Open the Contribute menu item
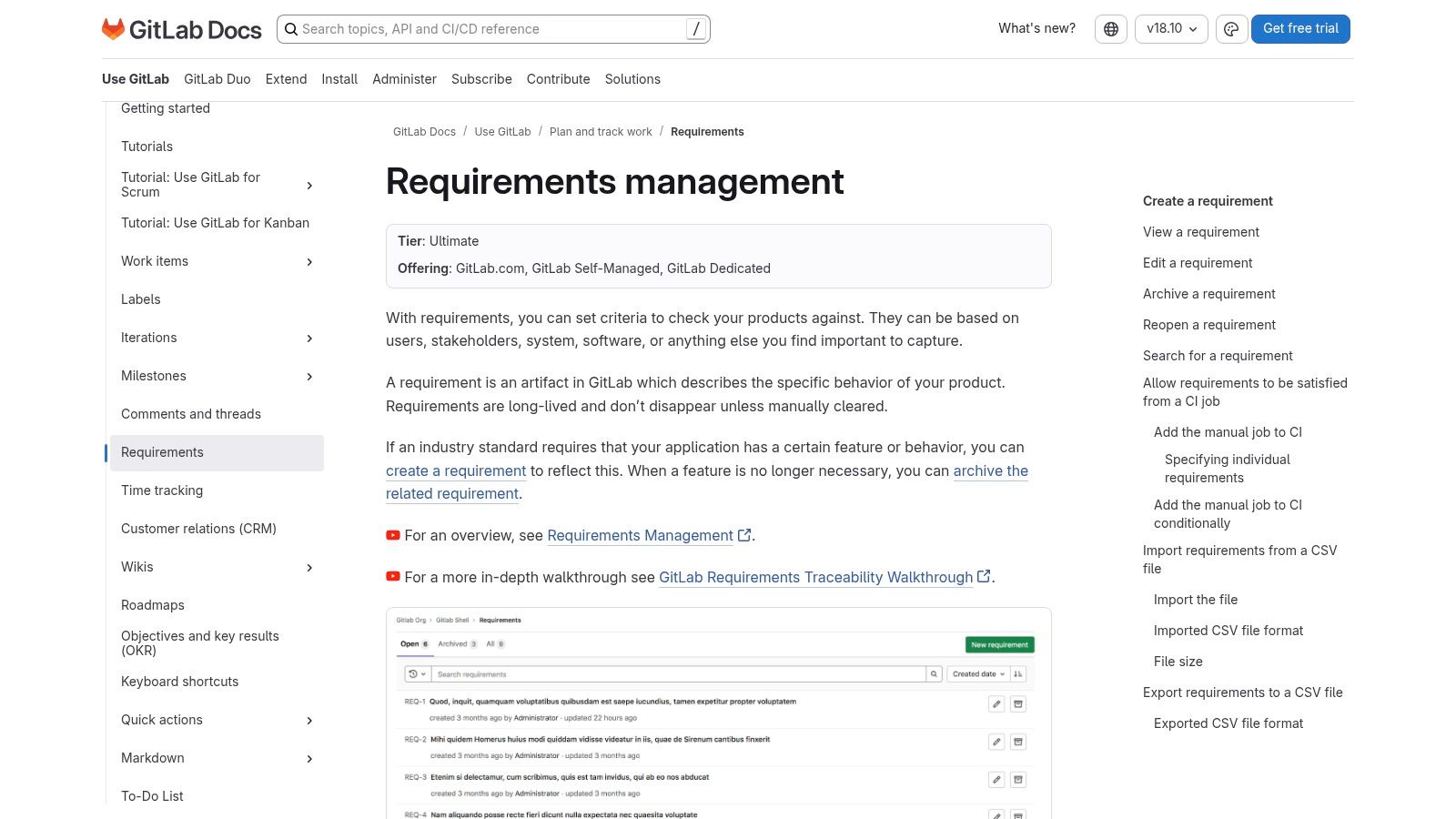This screenshot has height=819, width=1456. coord(558,79)
